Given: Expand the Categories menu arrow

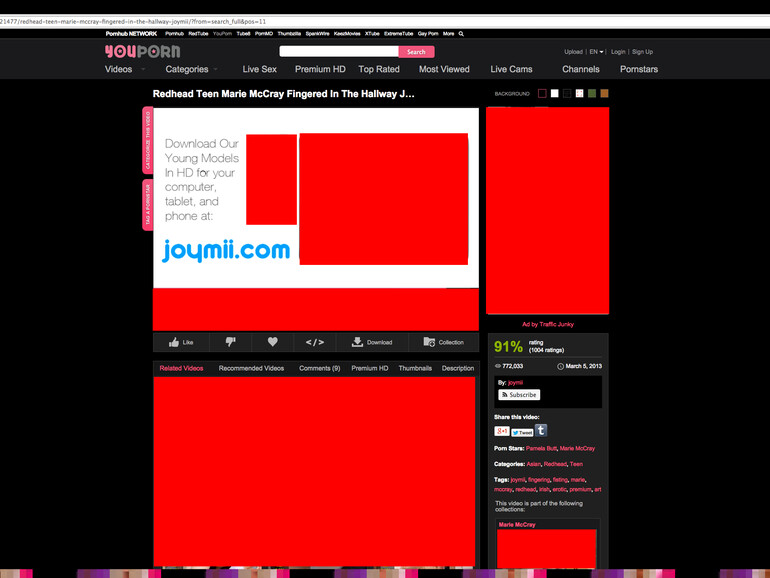Looking at the screenshot, I should (216, 69).
